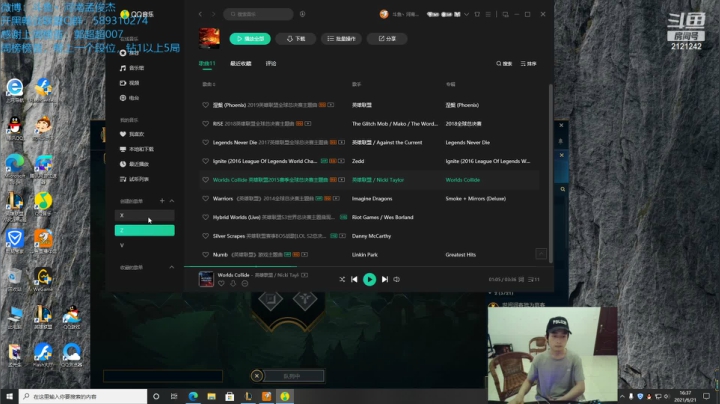Click the now-playing album thumbnail in the player bar
The image size is (720, 404).
pyautogui.click(x=206, y=279)
